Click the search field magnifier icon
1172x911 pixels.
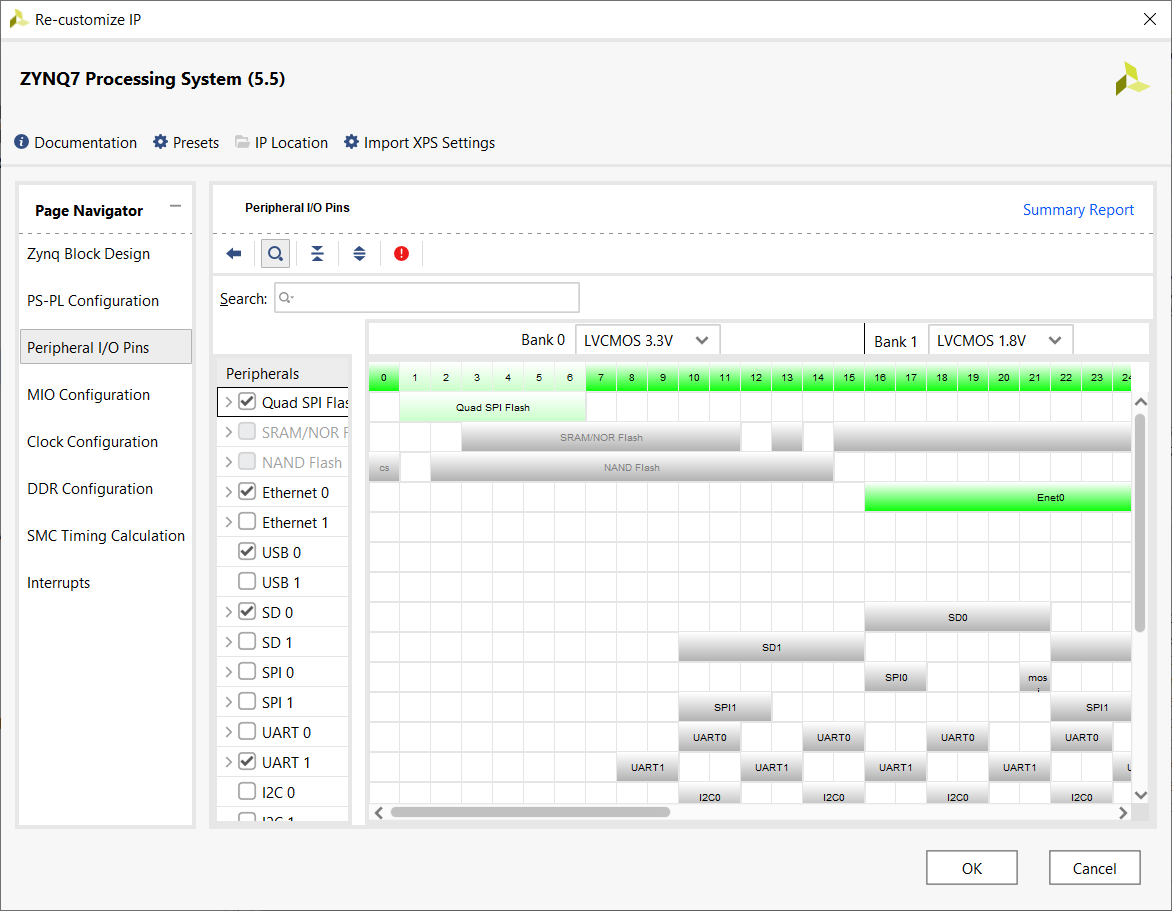[286, 298]
